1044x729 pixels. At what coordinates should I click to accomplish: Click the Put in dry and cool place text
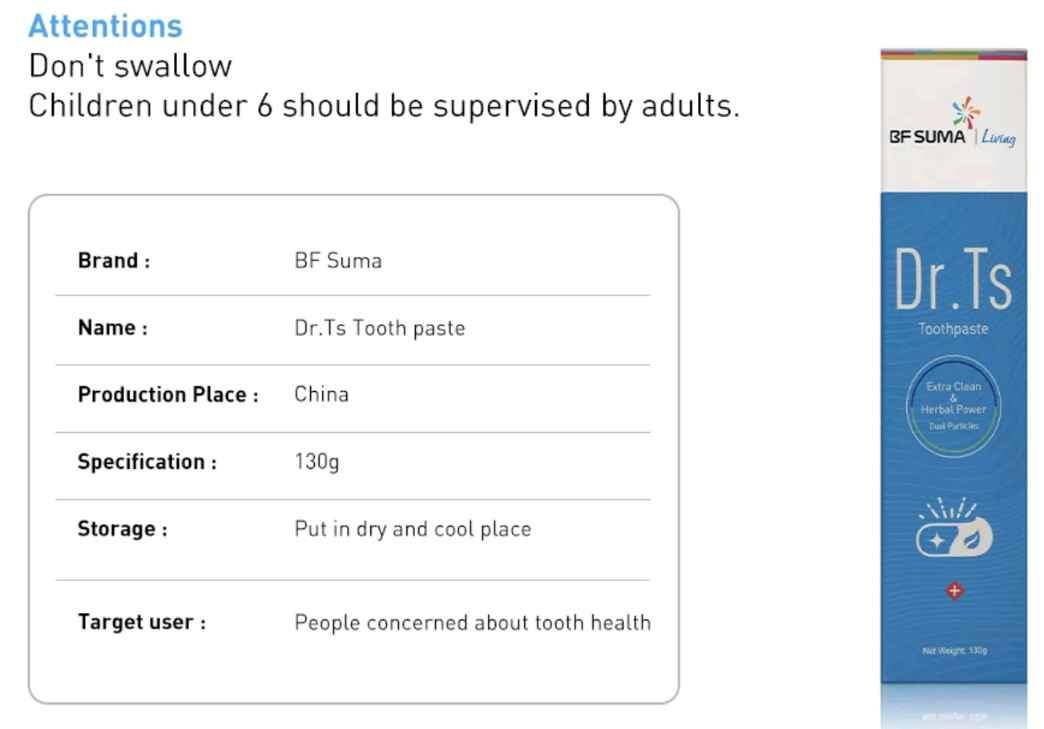(x=412, y=529)
